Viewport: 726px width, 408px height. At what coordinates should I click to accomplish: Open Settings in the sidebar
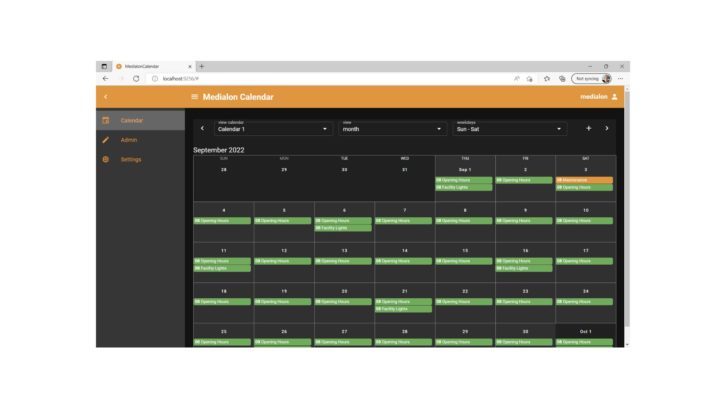pyautogui.click(x=140, y=159)
